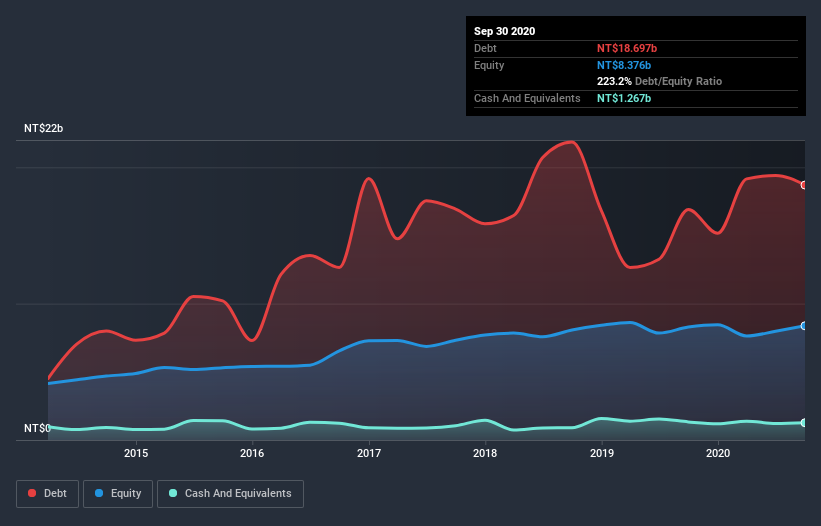Click the 2019 x-axis label

(x=602, y=453)
